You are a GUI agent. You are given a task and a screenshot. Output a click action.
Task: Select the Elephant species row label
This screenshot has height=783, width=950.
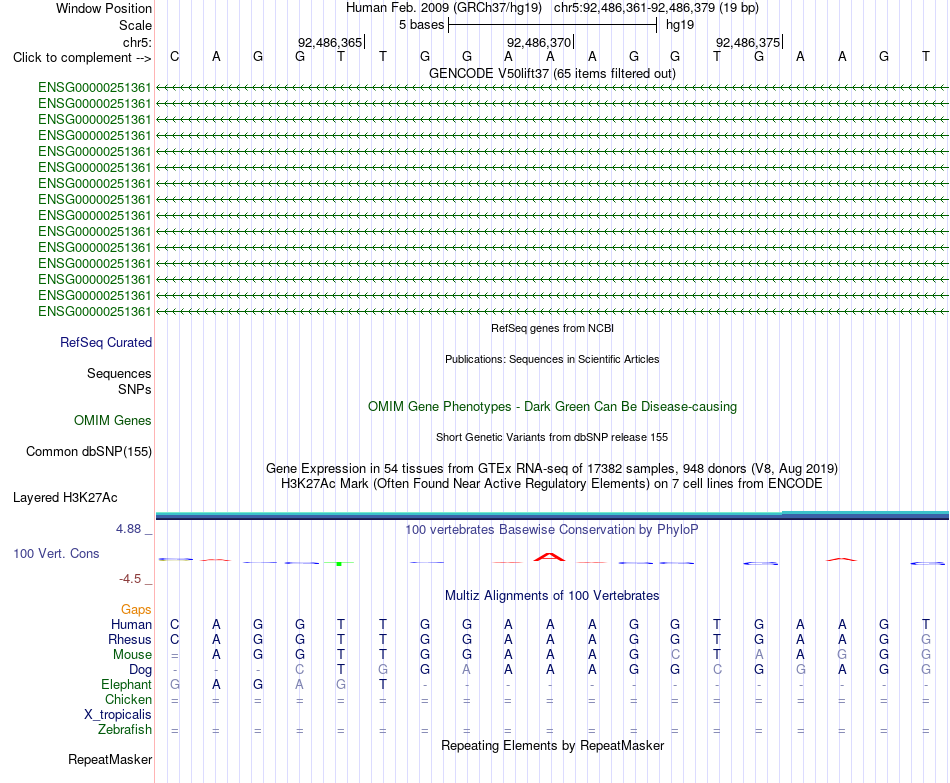click(126, 685)
